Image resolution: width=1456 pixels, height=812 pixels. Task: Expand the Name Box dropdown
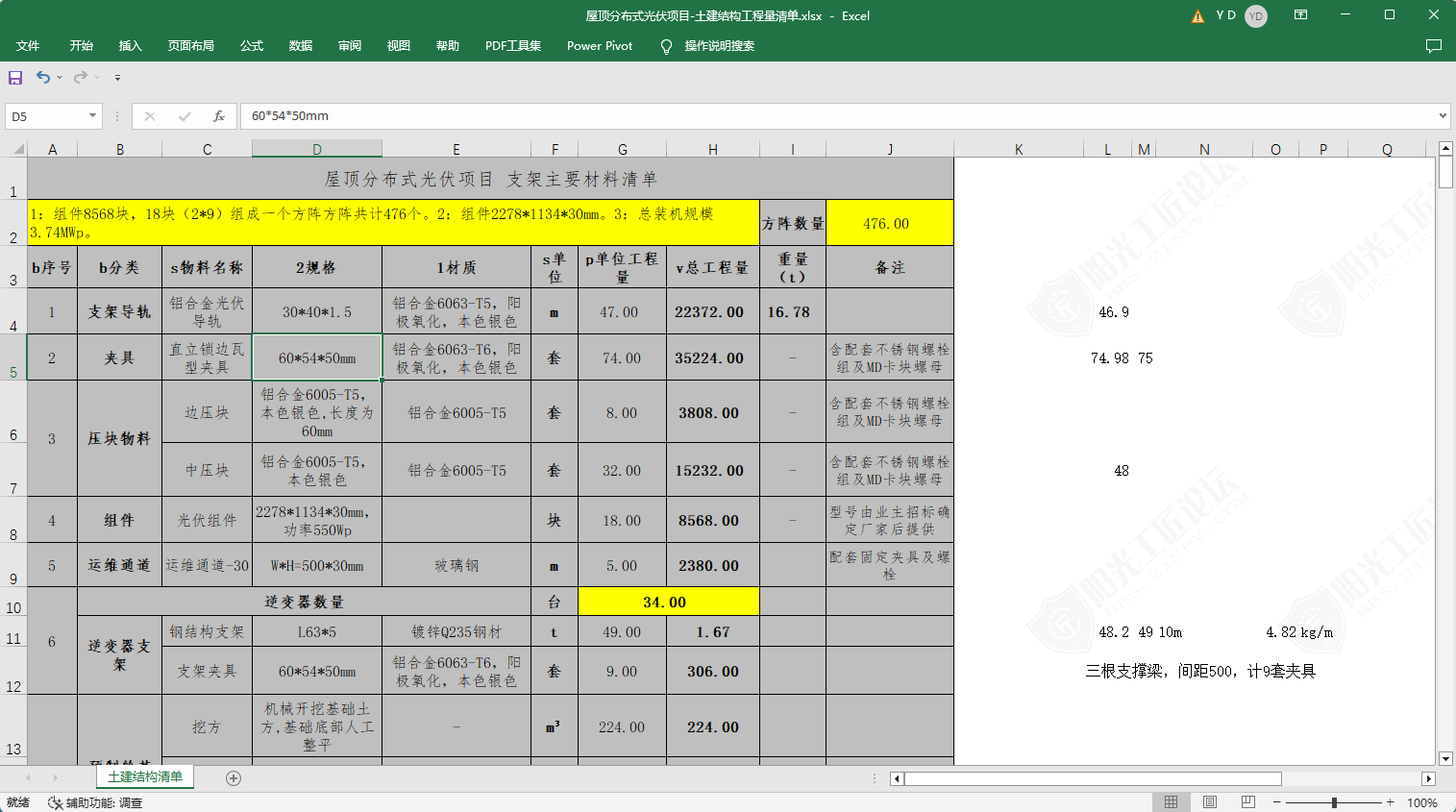click(x=93, y=116)
